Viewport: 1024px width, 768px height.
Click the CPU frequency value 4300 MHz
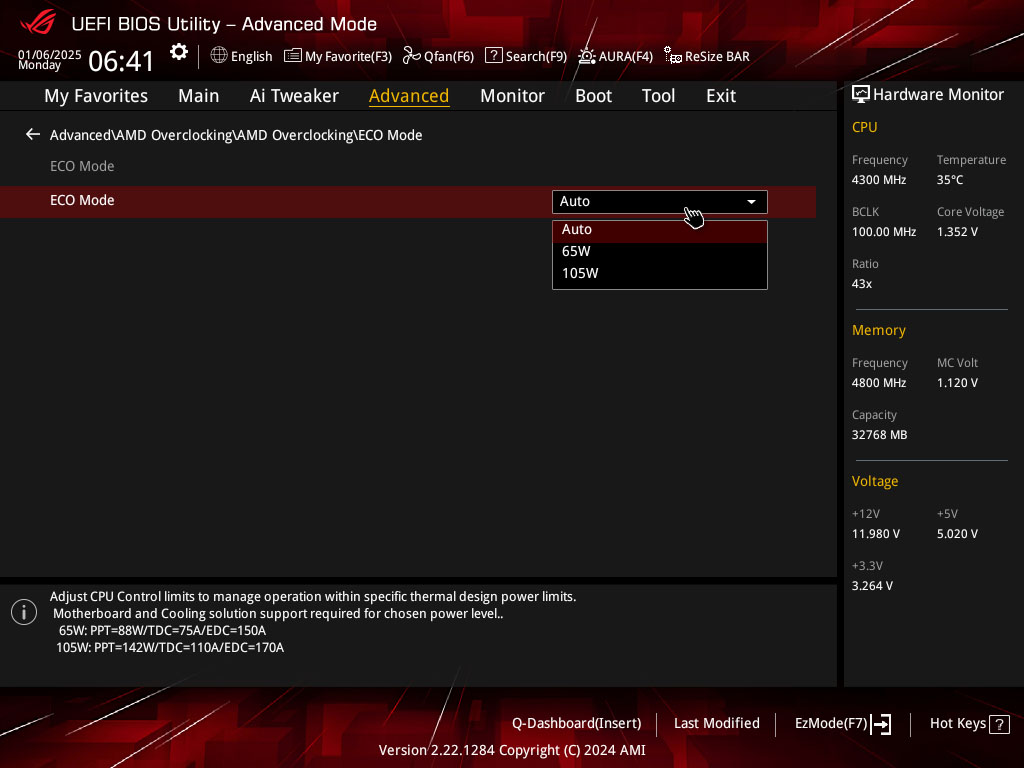click(x=878, y=180)
